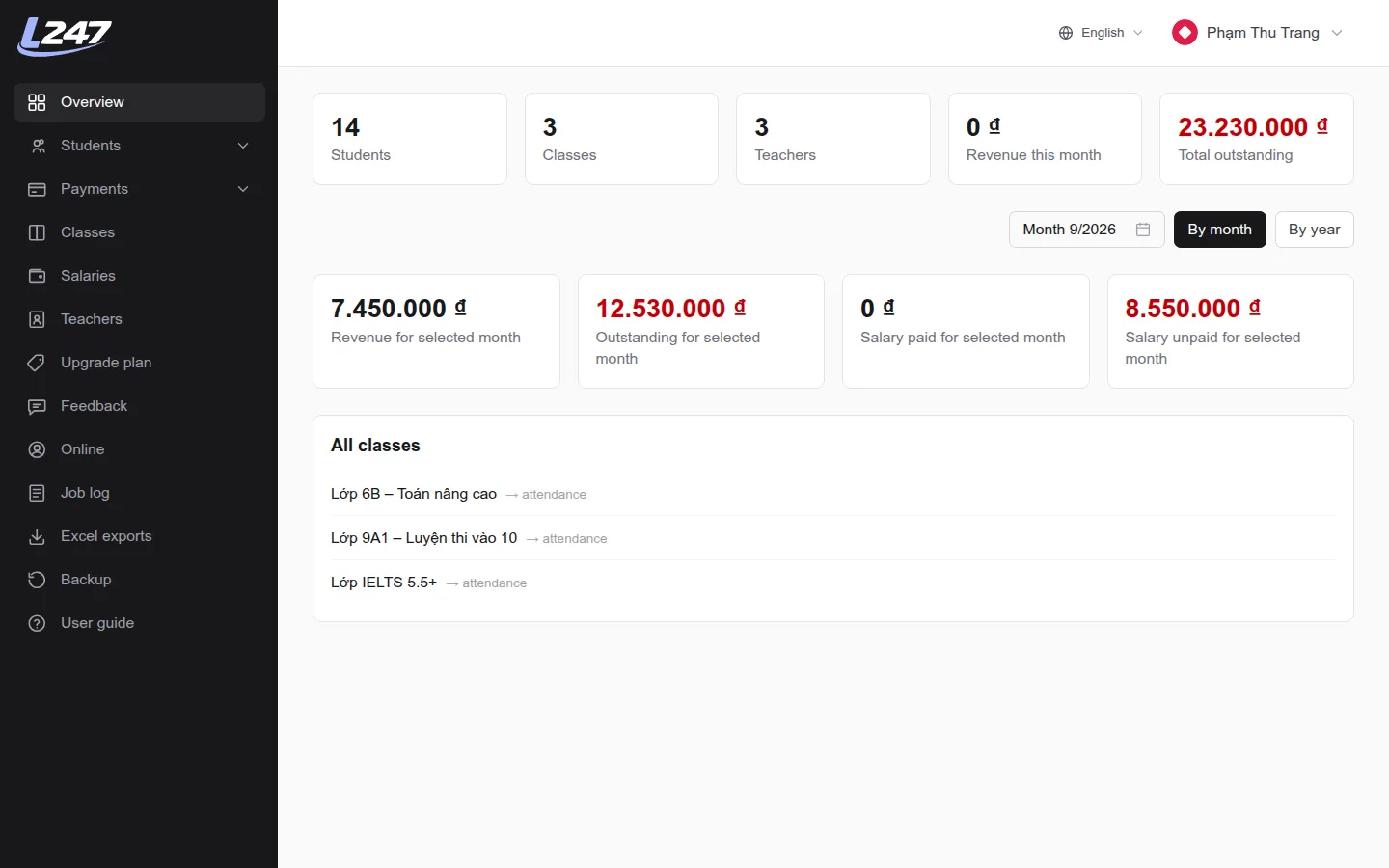Click the Lớp 9A1 – Luyện thi vào 10 name
The height and width of the screenshot is (868, 1389).
[423, 538]
